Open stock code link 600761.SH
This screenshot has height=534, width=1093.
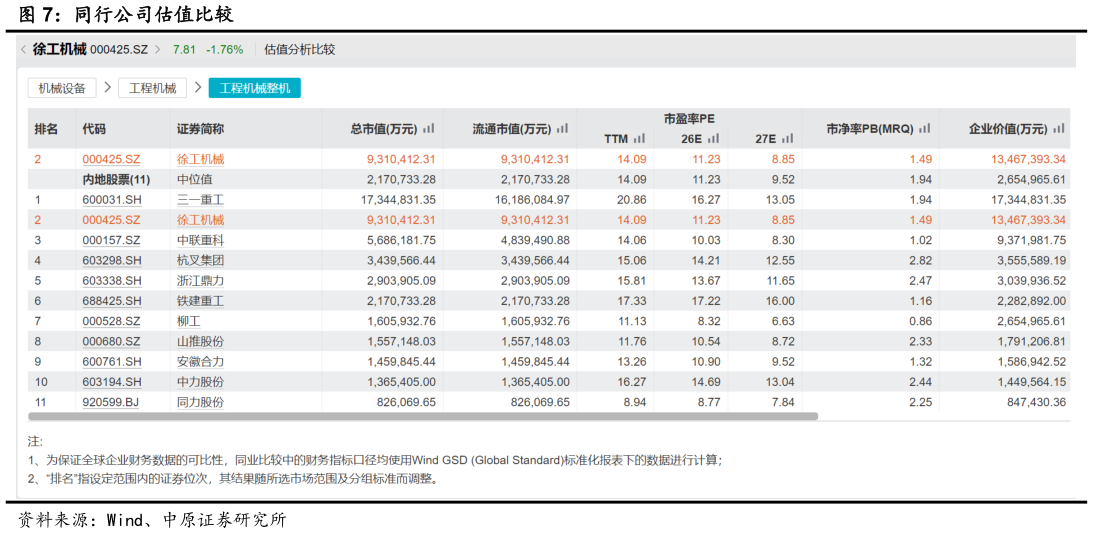[112, 362]
